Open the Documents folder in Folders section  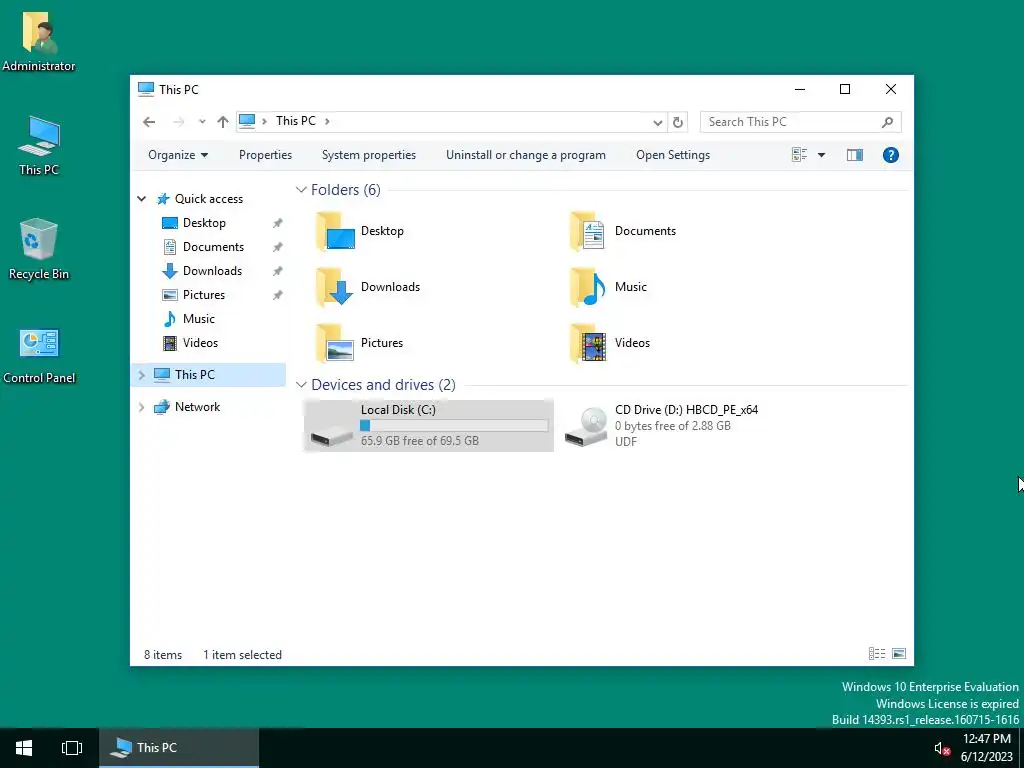coord(623,231)
